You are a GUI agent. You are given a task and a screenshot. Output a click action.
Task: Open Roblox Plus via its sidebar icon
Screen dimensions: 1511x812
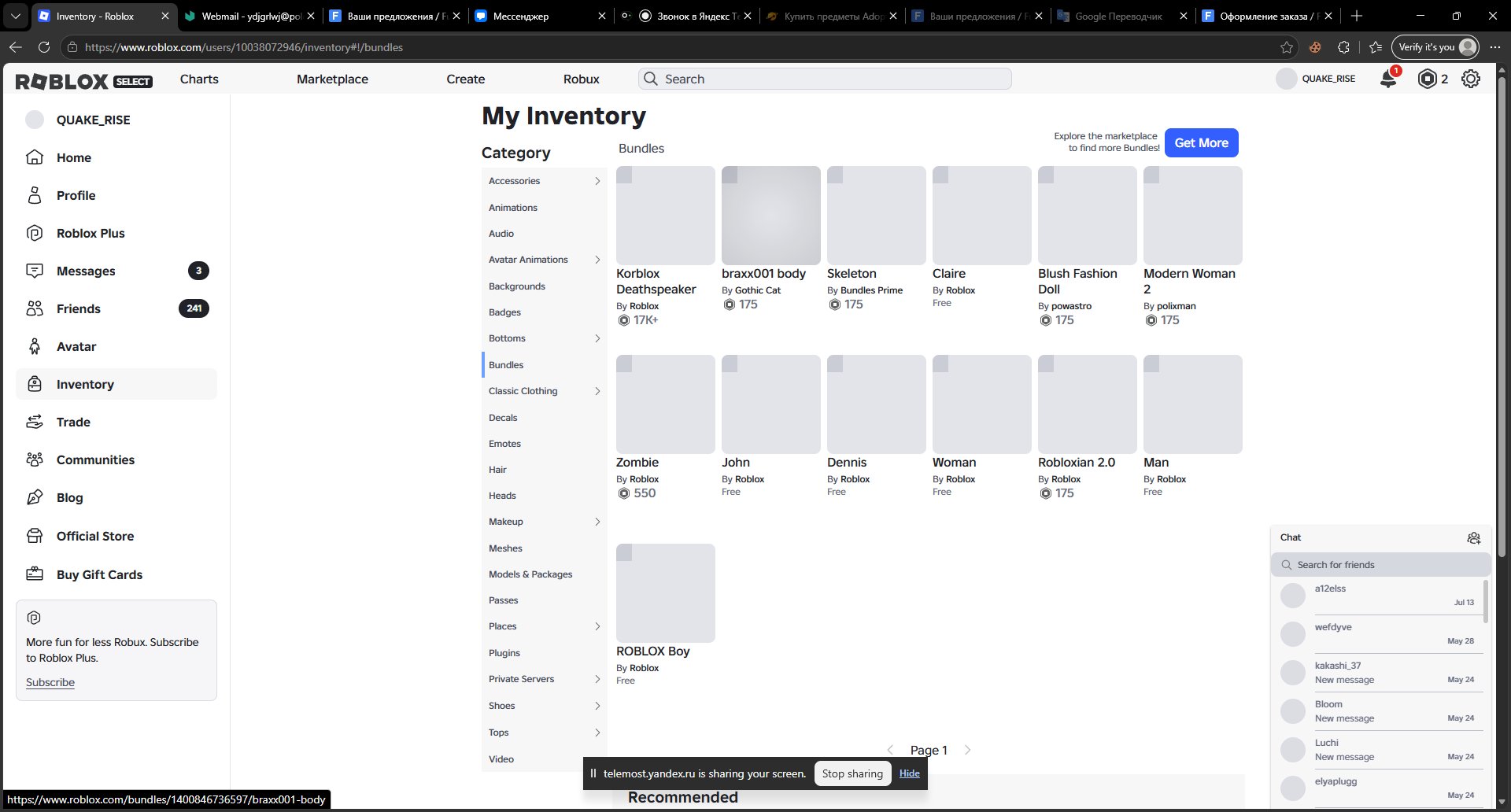(x=35, y=233)
